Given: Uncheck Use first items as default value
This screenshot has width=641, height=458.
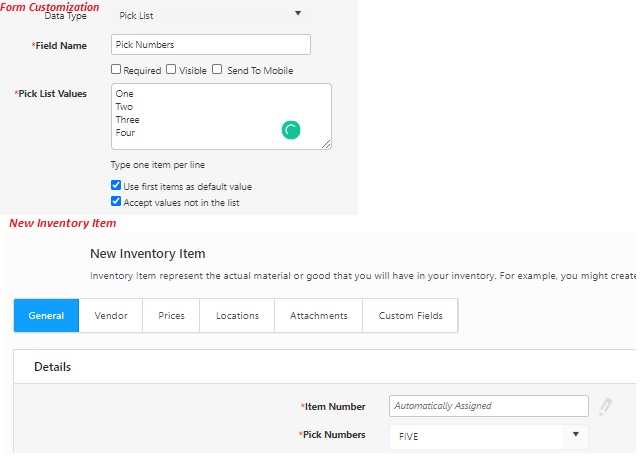Looking at the screenshot, I should tap(116, 186).
